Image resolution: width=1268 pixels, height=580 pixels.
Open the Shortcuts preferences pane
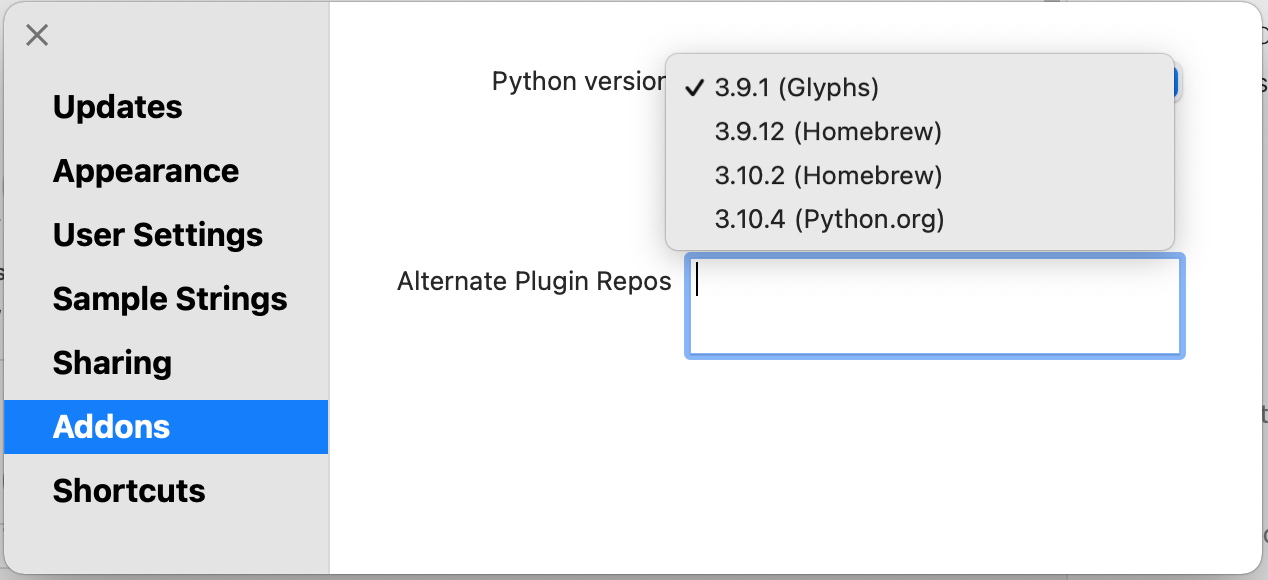tap(130, 491)
